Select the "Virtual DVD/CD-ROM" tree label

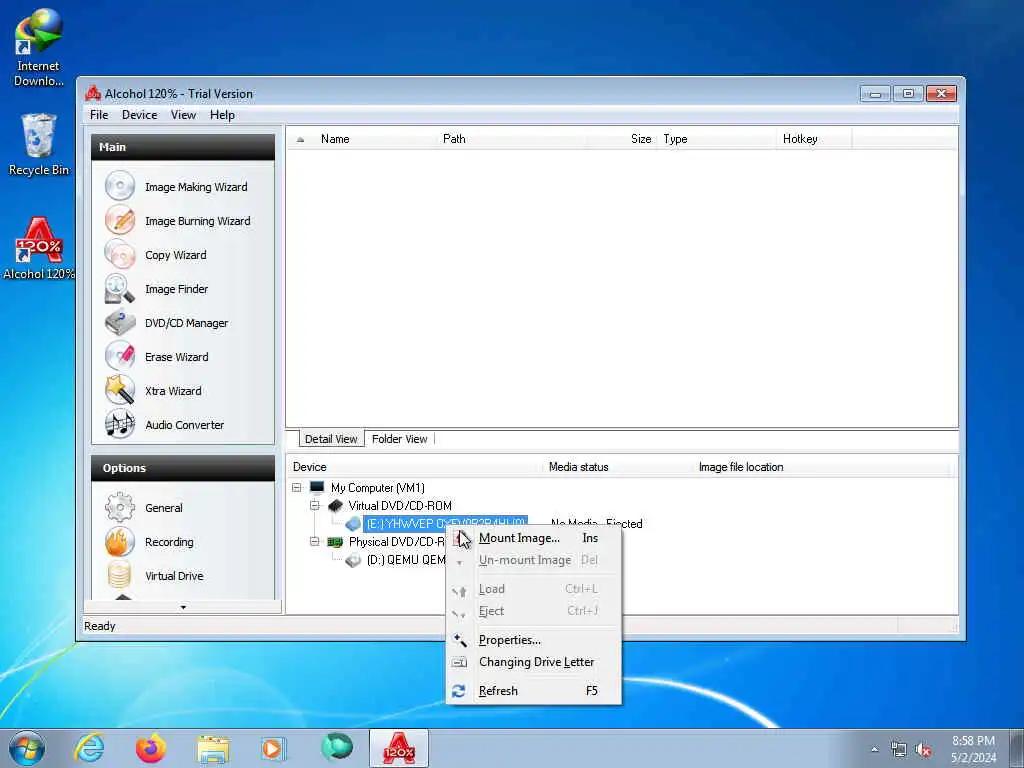[400, 505]
